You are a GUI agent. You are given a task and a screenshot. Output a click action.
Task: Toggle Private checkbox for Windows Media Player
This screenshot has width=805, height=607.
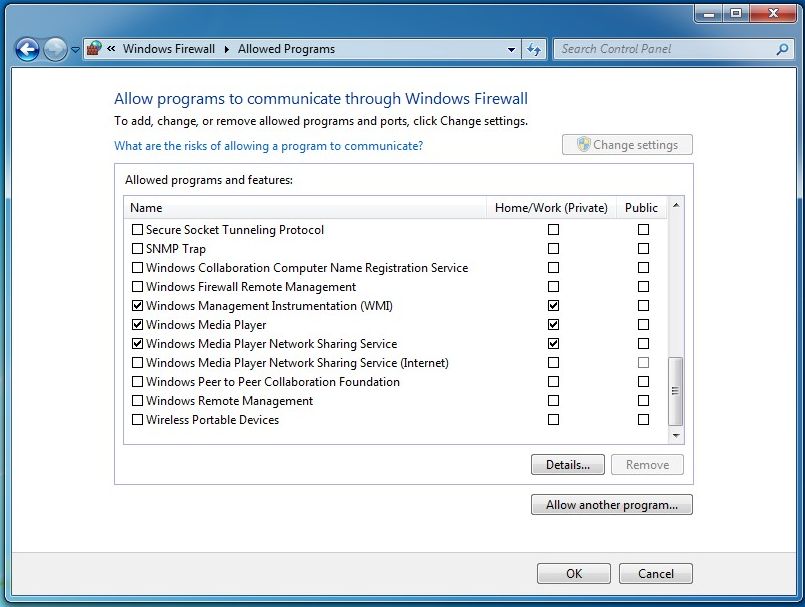pyautogui.click(x=553, y=325)
